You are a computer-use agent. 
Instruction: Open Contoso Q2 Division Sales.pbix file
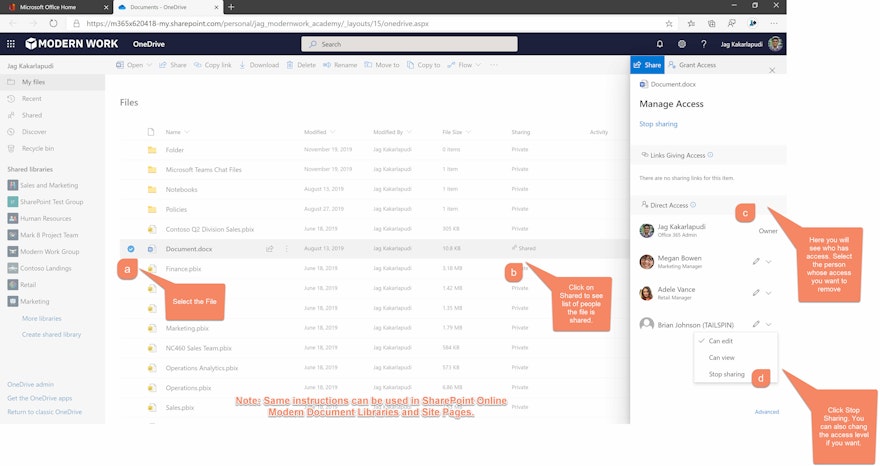pyautogui.click(x=210, y=229)
